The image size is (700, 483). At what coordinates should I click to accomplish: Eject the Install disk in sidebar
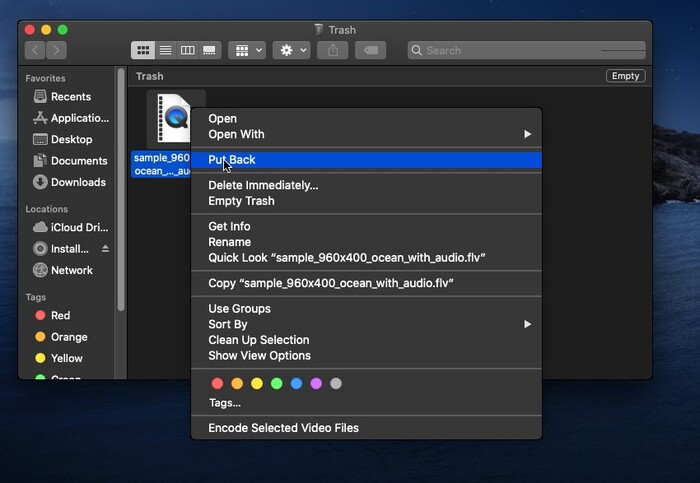point(105,248)
